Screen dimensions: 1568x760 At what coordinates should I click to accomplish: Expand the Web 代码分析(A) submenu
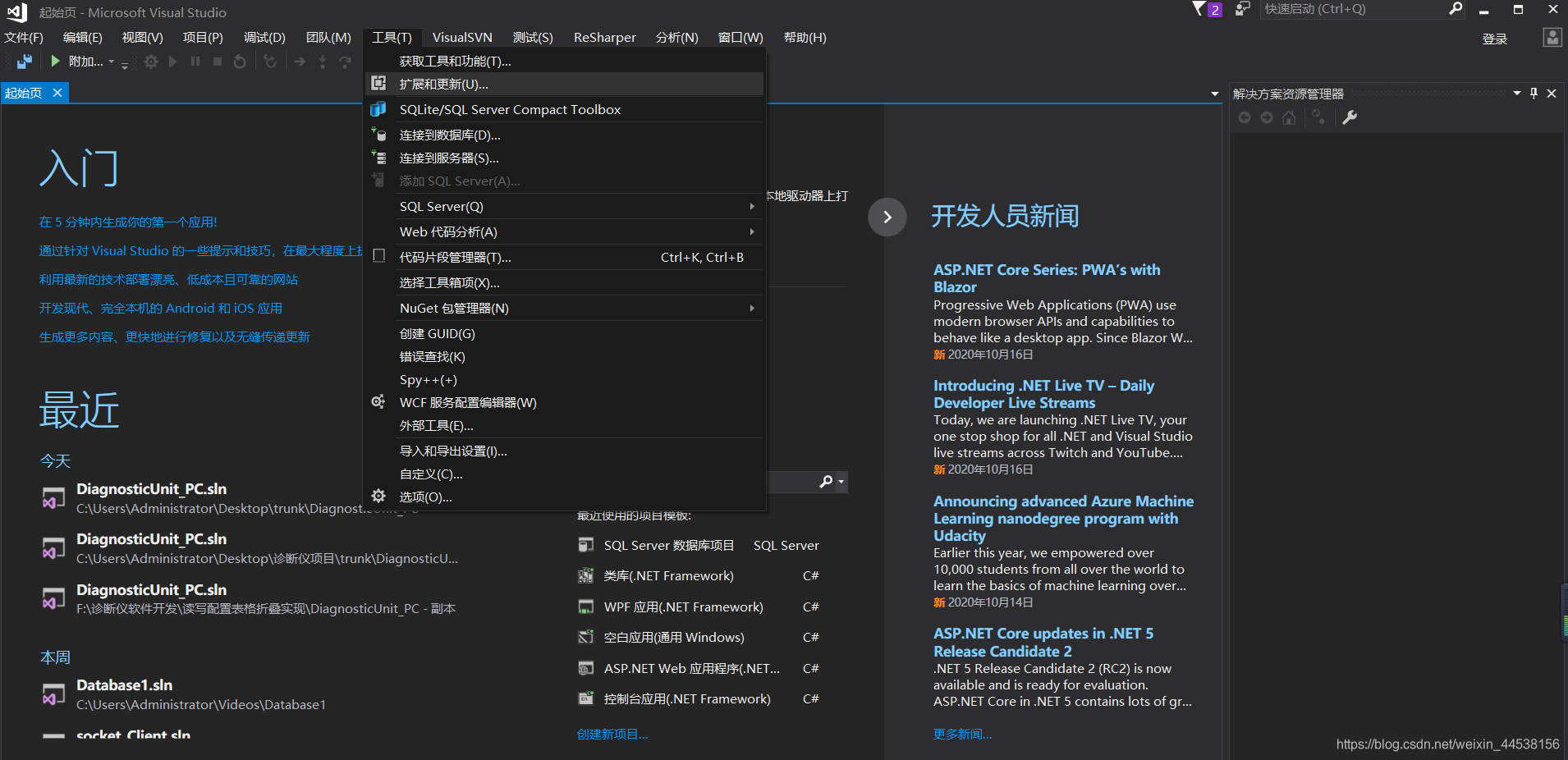click(752, 231)
